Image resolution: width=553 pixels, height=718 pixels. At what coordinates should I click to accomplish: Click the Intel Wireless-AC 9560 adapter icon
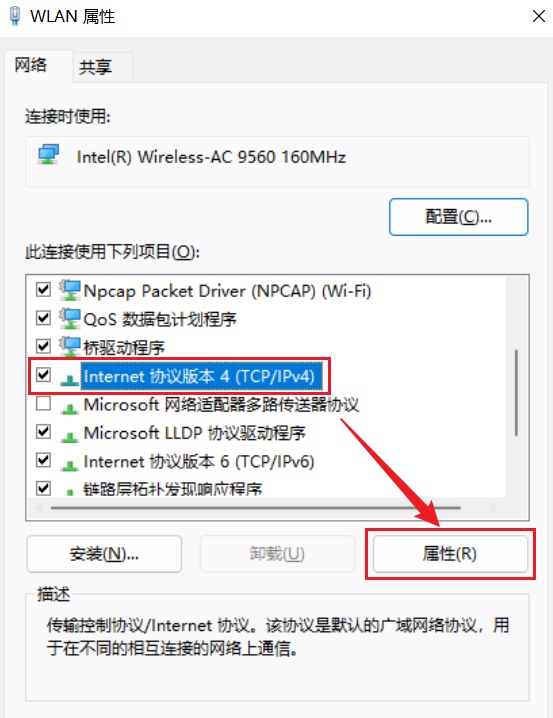[49, 155]
